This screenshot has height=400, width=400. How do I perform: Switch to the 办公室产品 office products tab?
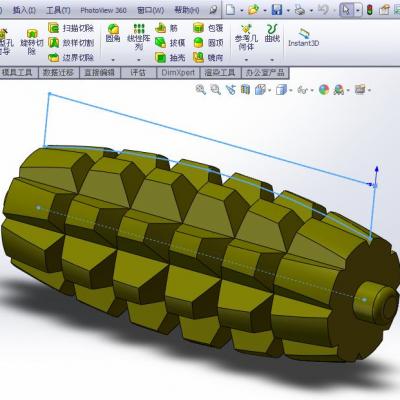pyautogui.click(x=265, y=73)
